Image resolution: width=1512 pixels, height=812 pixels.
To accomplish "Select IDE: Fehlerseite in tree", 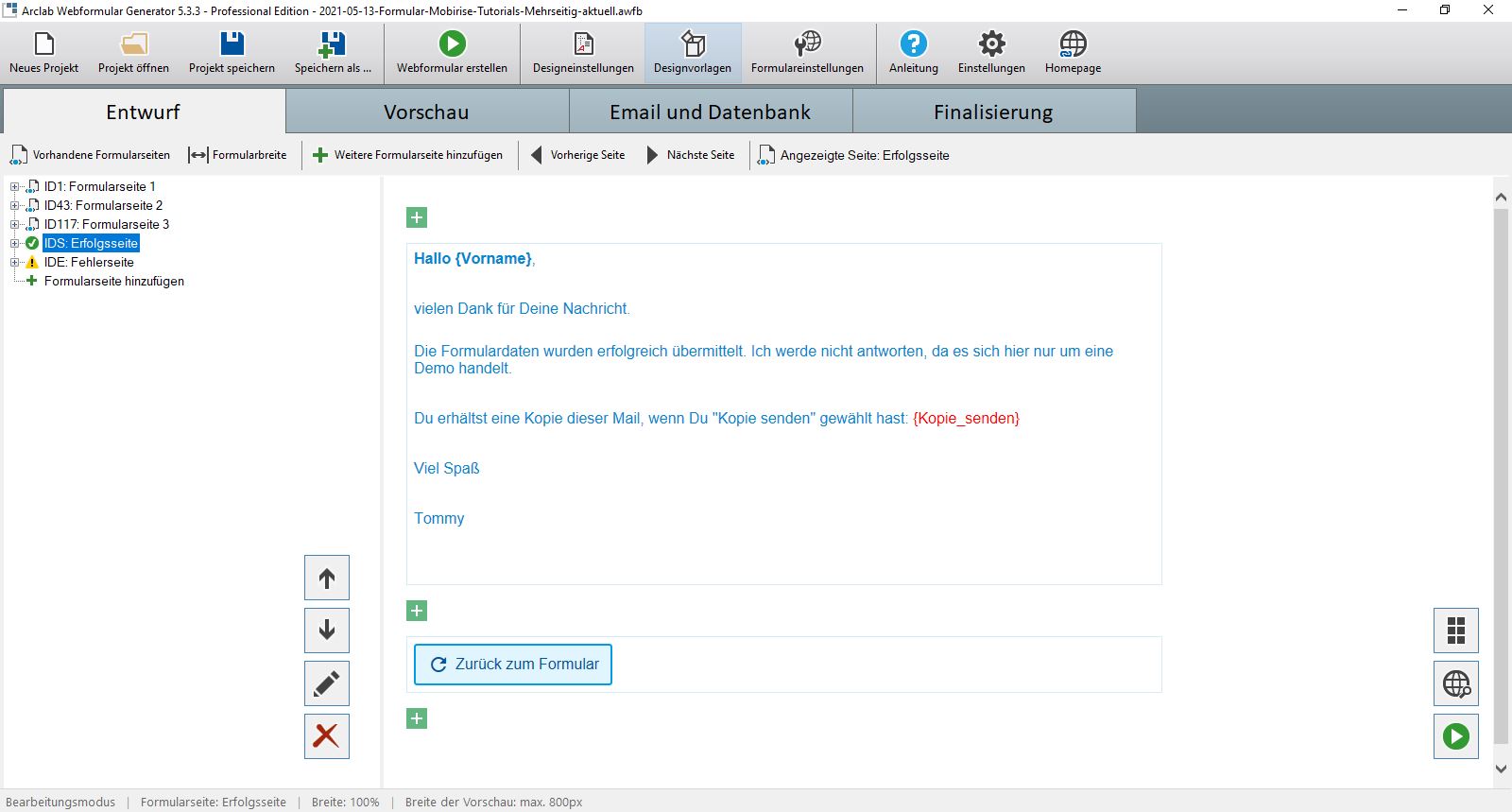I will click(x=89, y=262).
